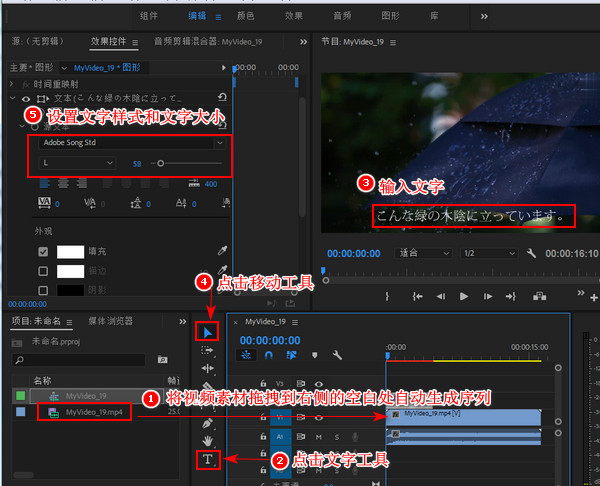Toggle timeline snap magnet icon

[x=269, y=355]
